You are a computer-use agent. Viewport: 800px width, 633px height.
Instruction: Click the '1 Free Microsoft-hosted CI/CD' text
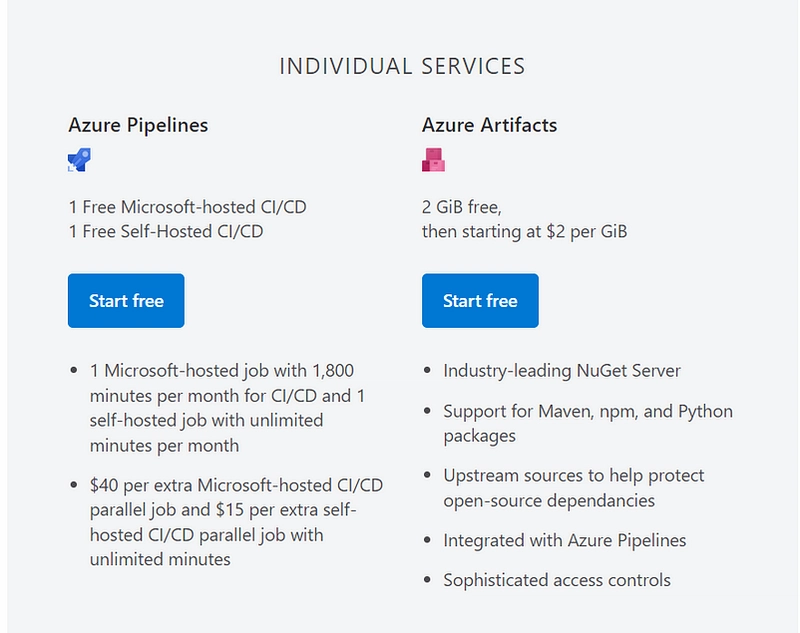(x=188, y=207)
